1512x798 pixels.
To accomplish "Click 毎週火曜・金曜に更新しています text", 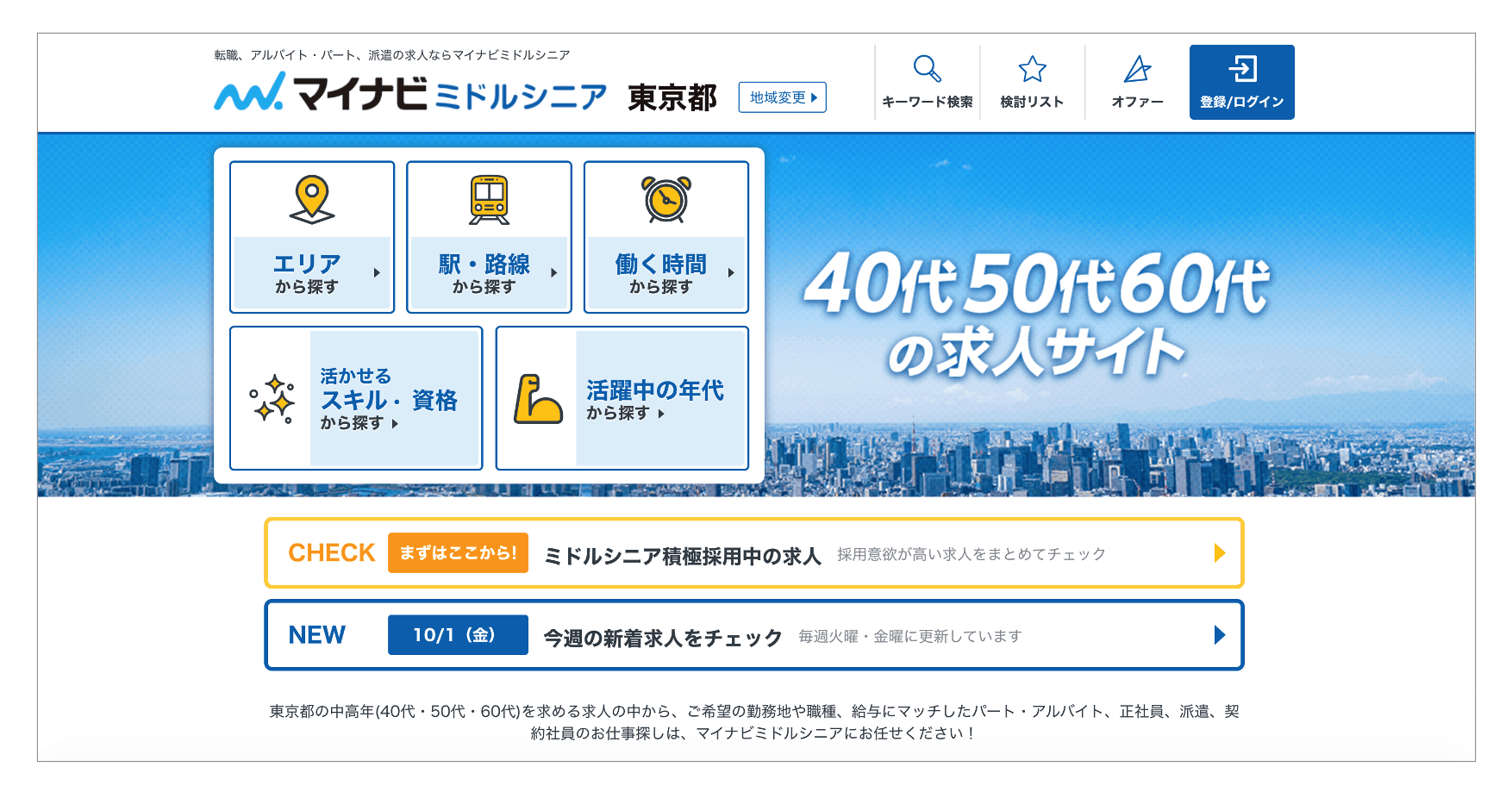I will point(910,636).
